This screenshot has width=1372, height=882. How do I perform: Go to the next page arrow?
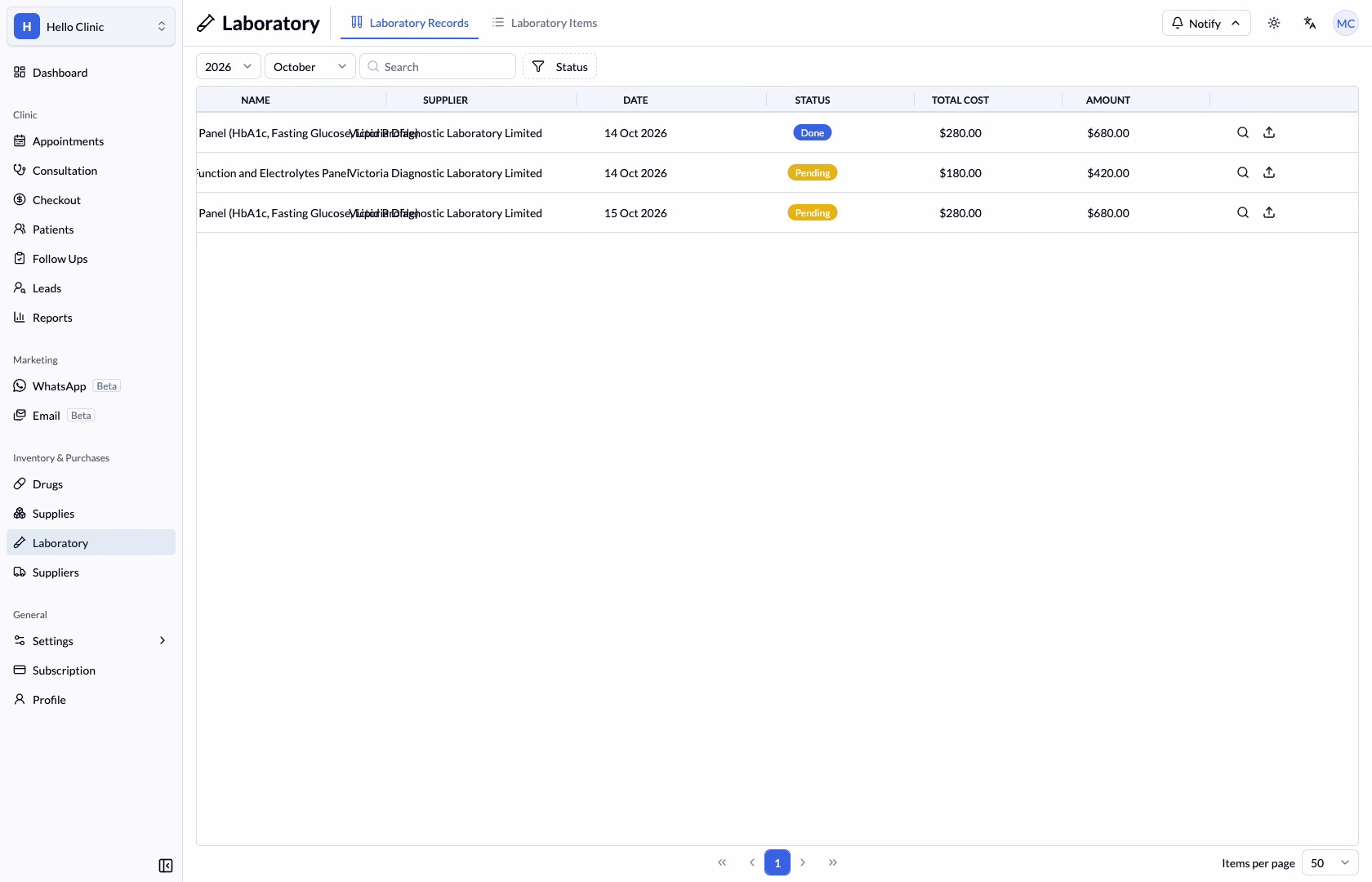pyautogui.click(x=803, y=862)
